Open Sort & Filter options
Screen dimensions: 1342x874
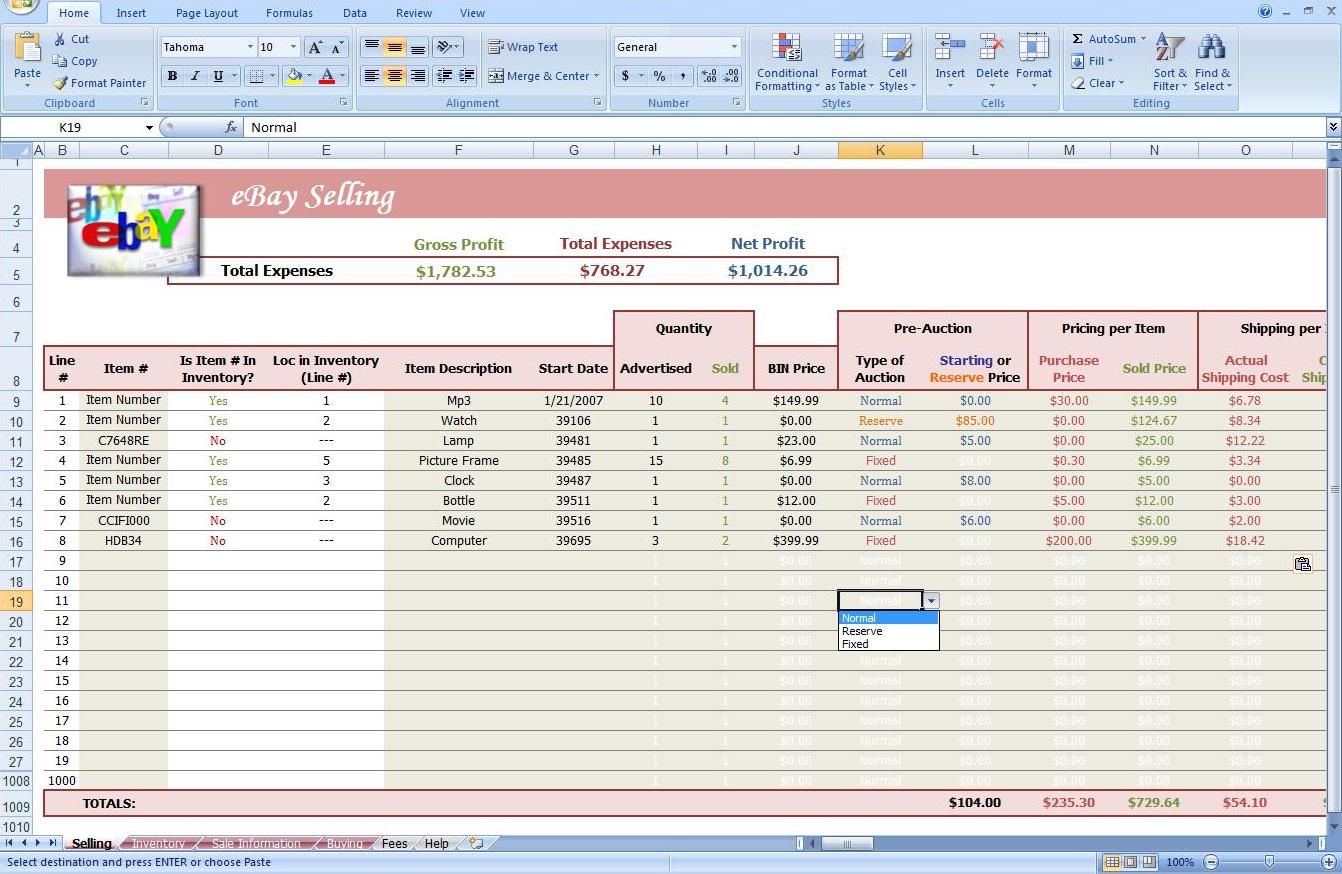(x=1168, y=62)
